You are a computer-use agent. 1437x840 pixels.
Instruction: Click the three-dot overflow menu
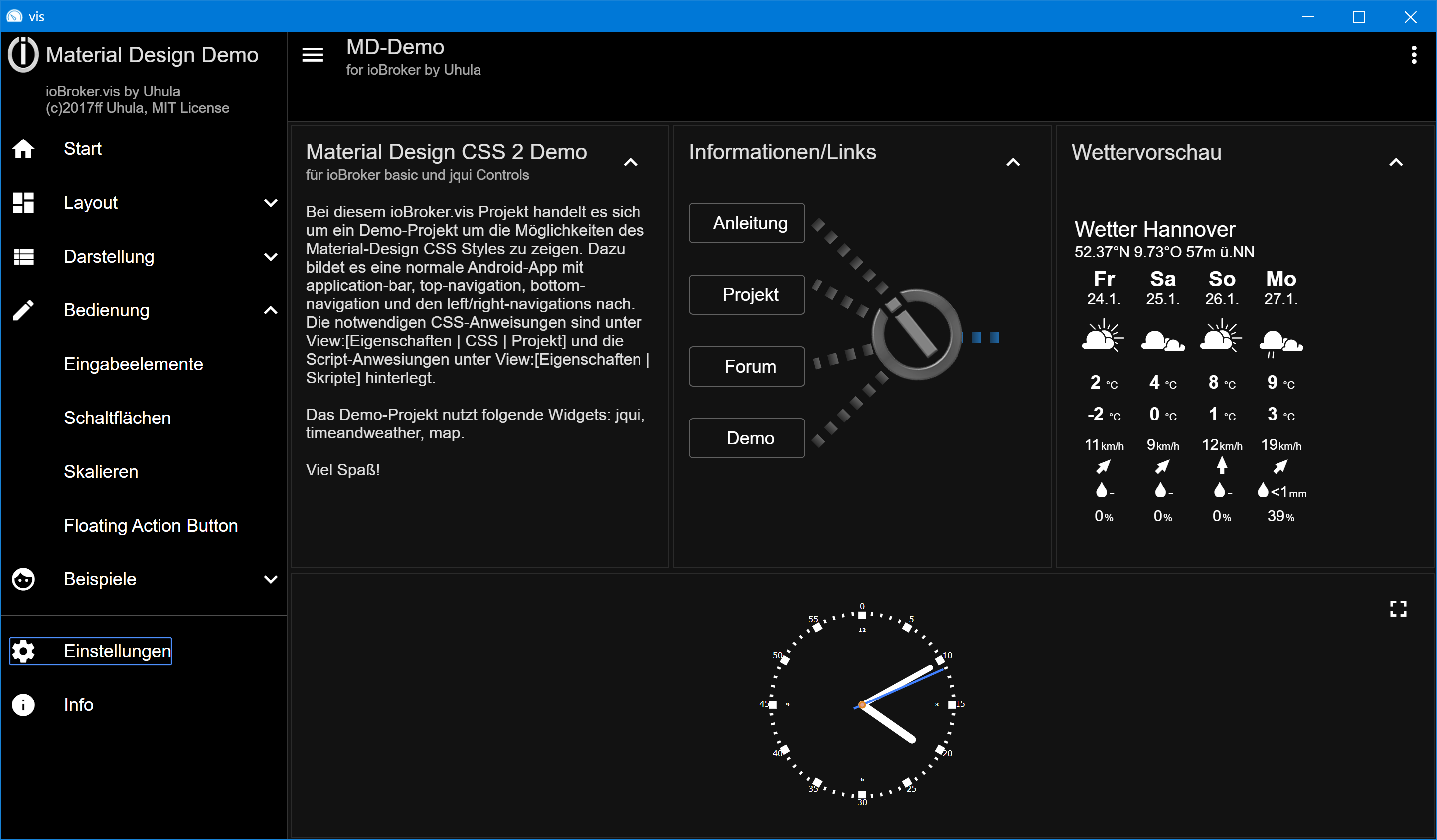click(x=1413, y=55)
